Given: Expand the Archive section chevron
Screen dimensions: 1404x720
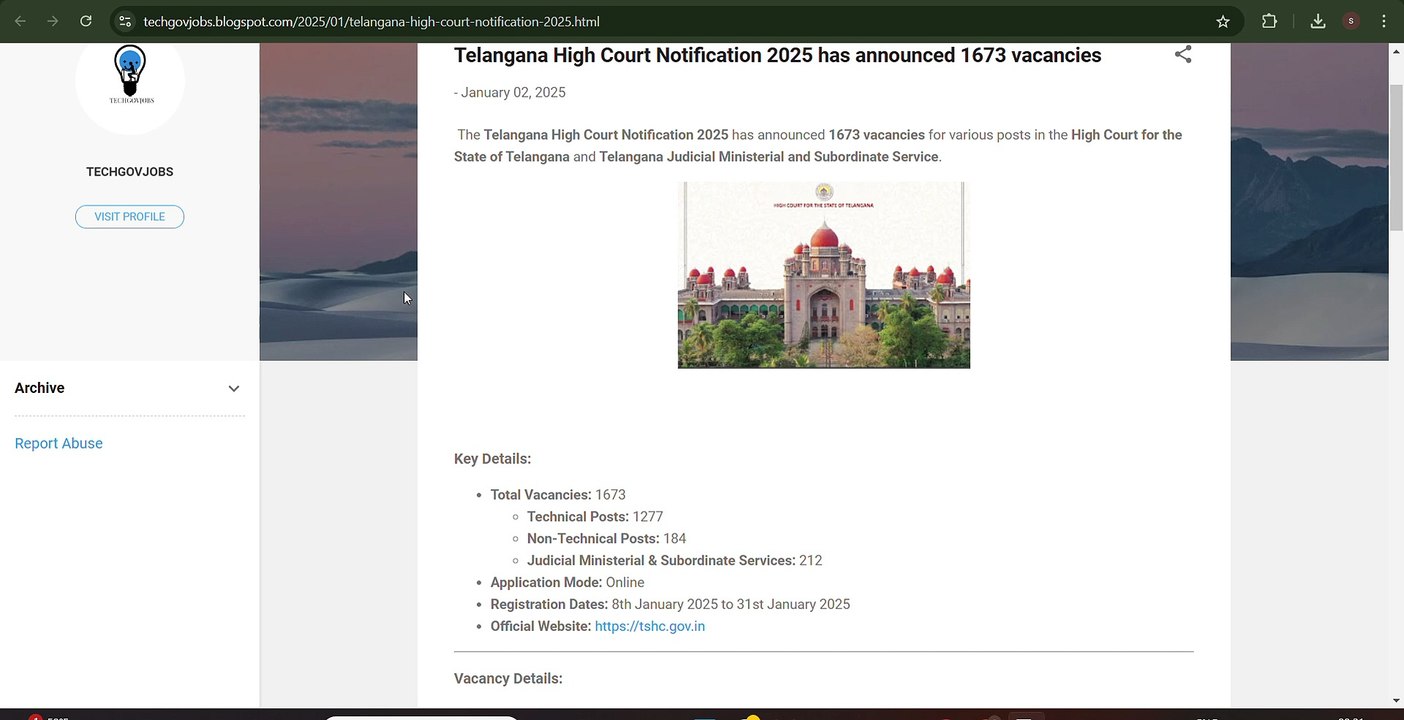Looking at the screenshot, I should pos(233,389).
